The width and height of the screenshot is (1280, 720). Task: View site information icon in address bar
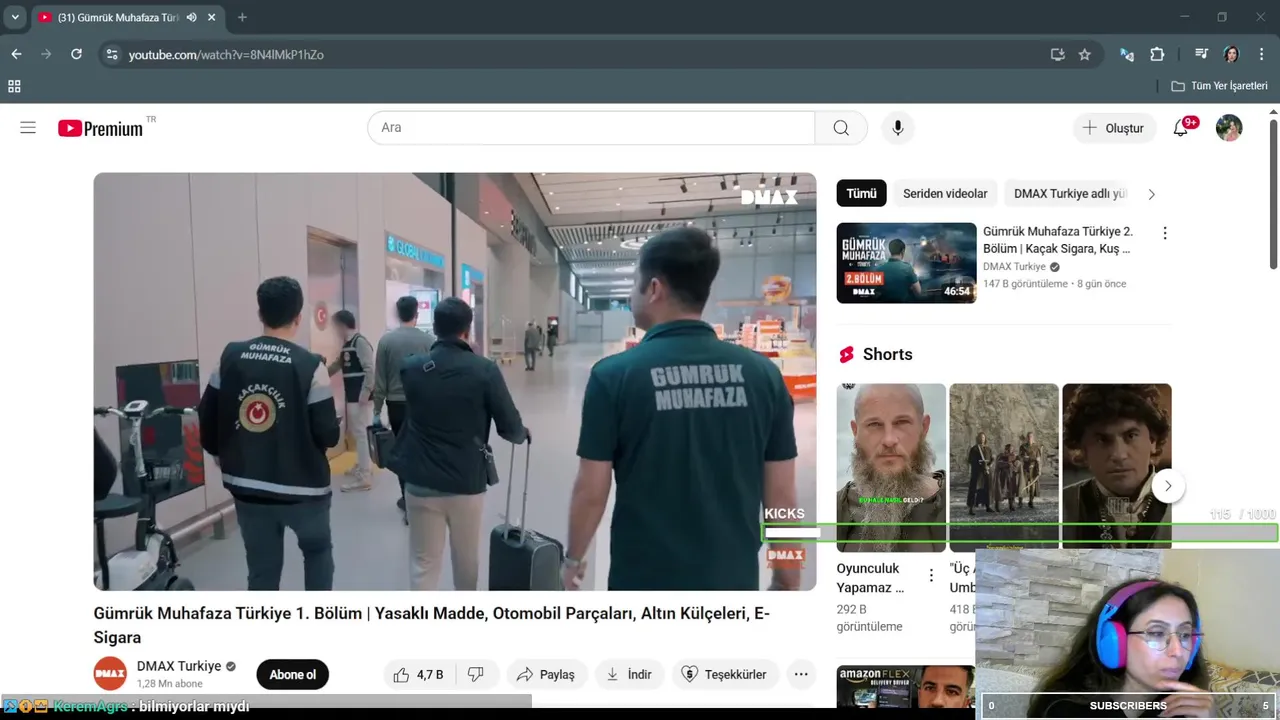click(112, 55)
